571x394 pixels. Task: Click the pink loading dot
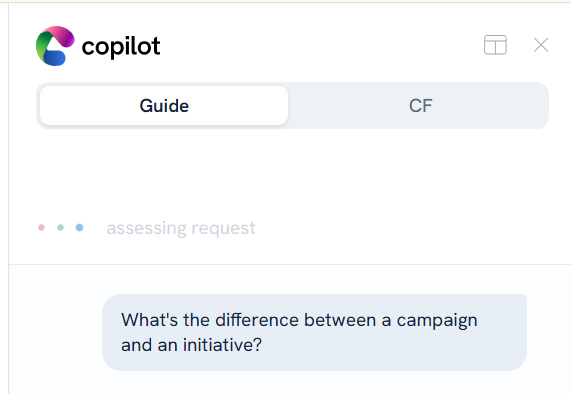tap(42, 228)
